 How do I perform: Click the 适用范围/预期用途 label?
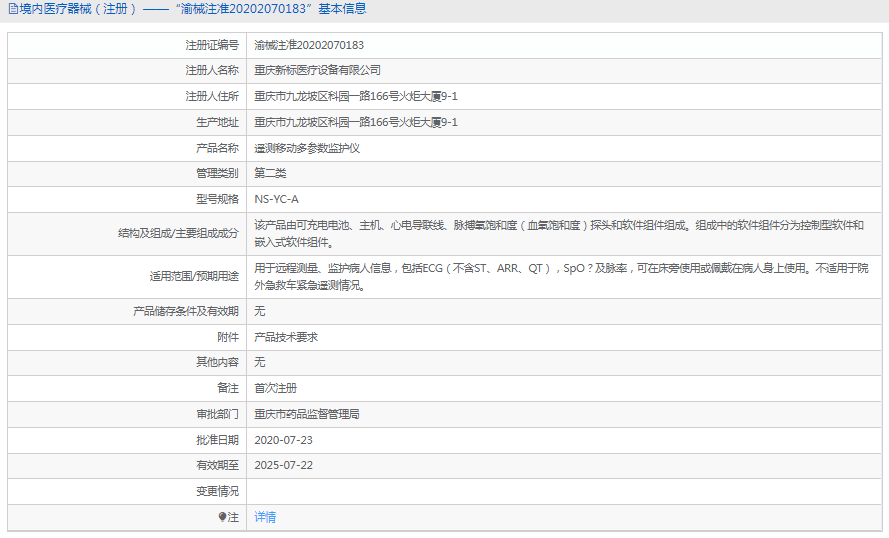click(194, 277)
